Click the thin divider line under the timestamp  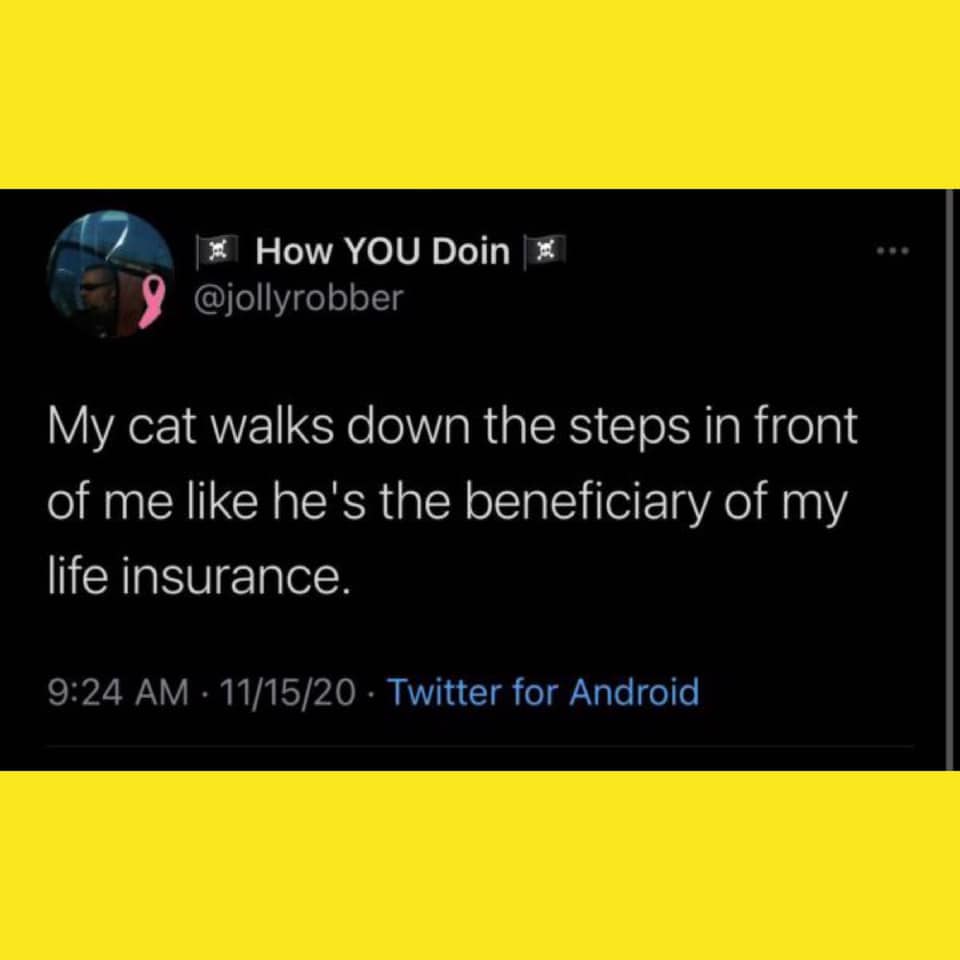click(x=480, y=746)
